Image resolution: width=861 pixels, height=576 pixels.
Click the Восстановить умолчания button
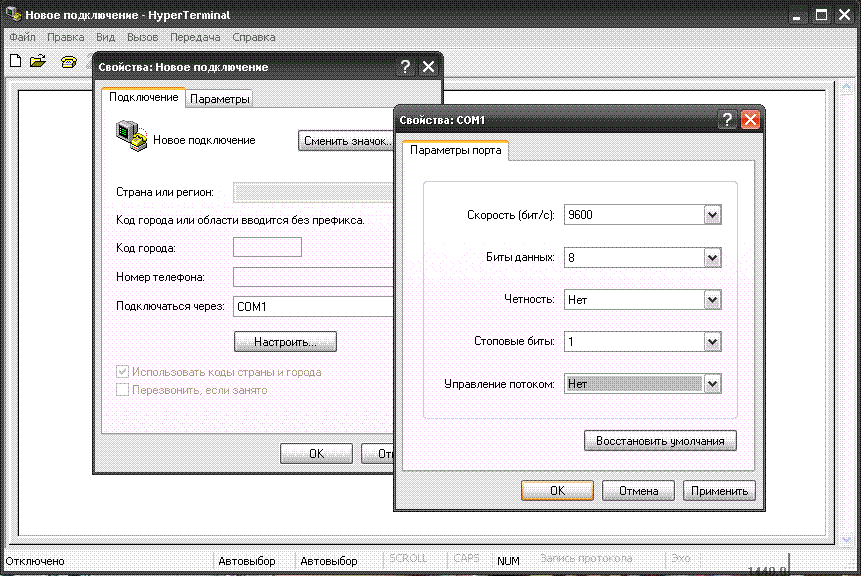click(x=660, y=441)
